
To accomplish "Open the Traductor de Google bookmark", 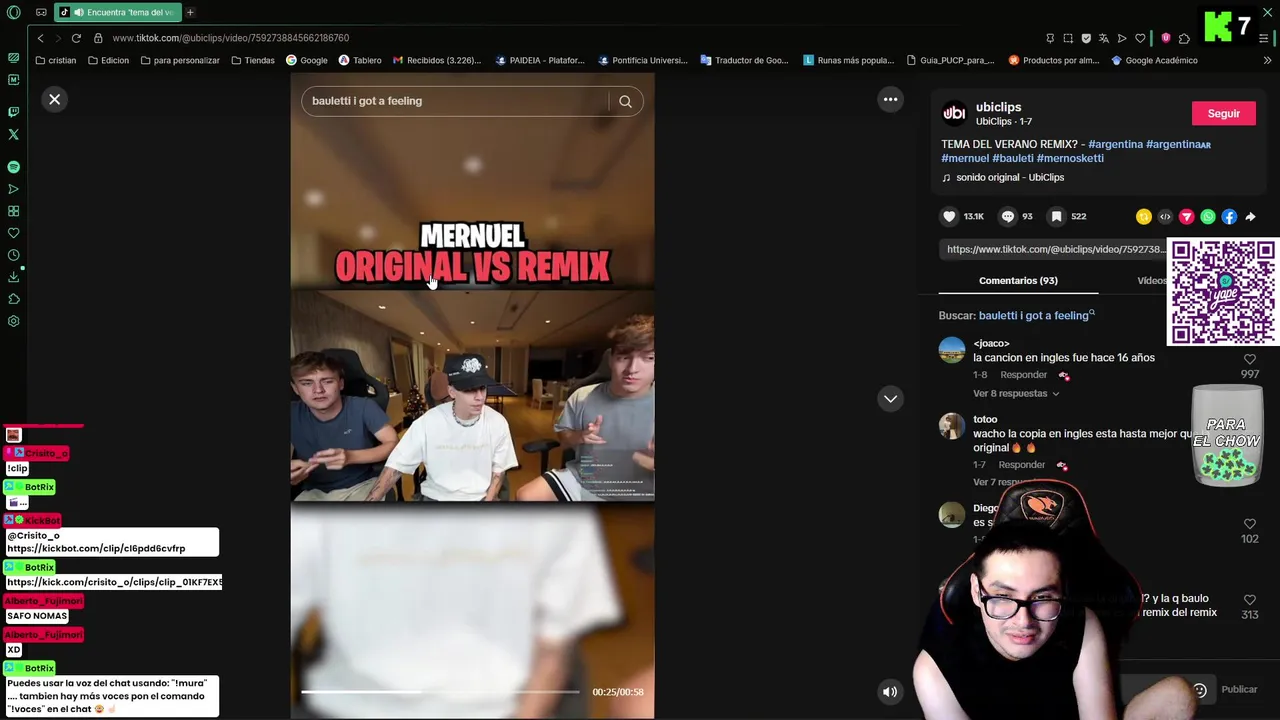I will (x=745, y=60).
